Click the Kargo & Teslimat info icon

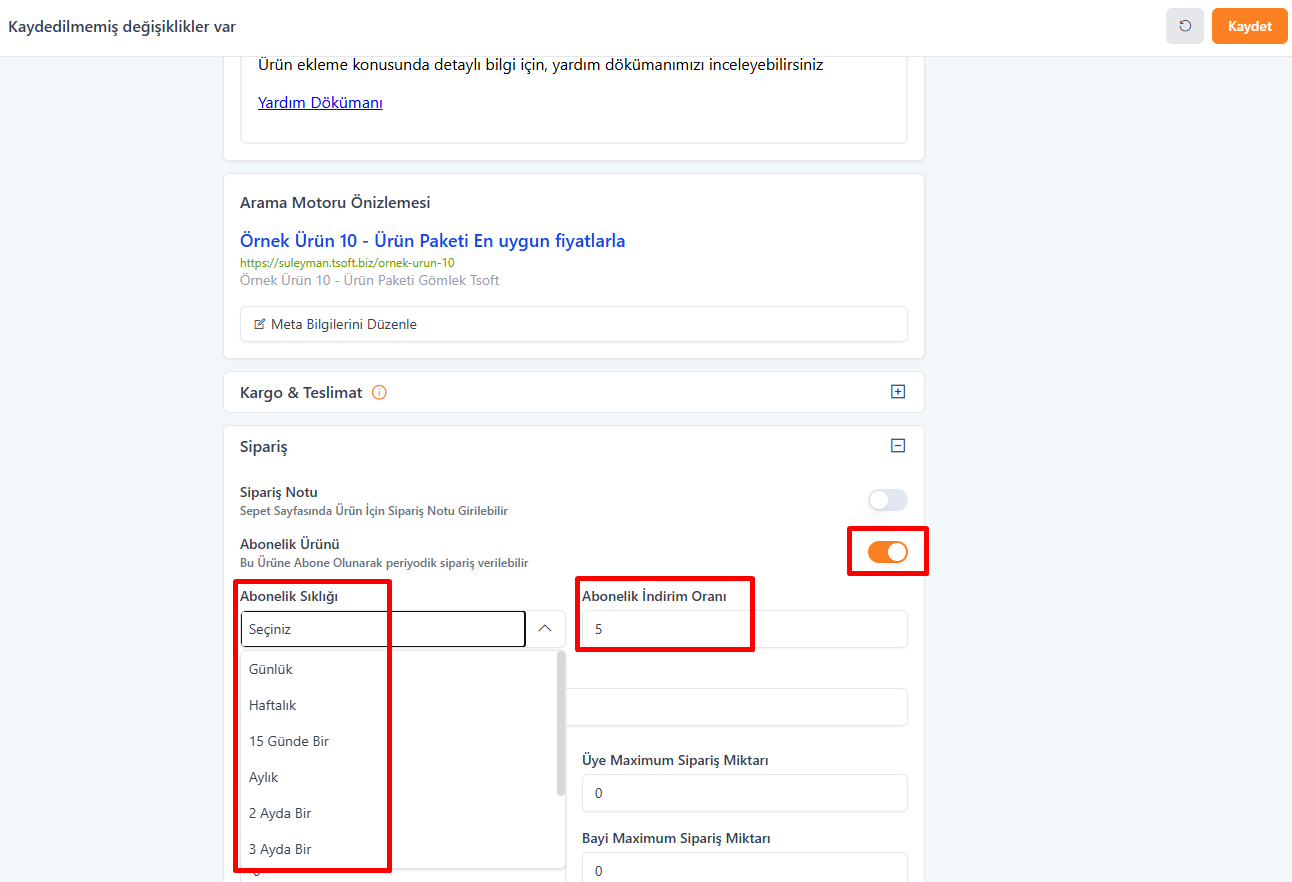(x=379, y=393)
